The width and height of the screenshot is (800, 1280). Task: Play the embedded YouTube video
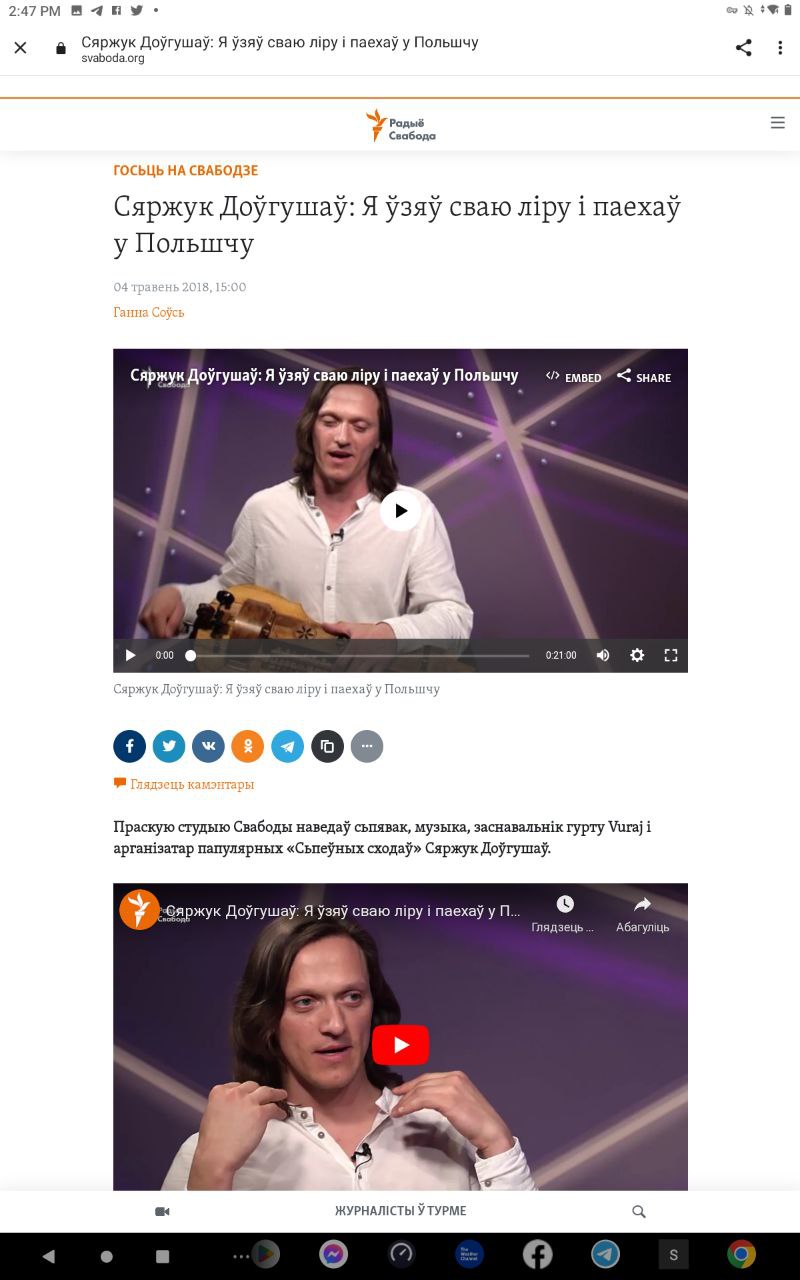400,1045
